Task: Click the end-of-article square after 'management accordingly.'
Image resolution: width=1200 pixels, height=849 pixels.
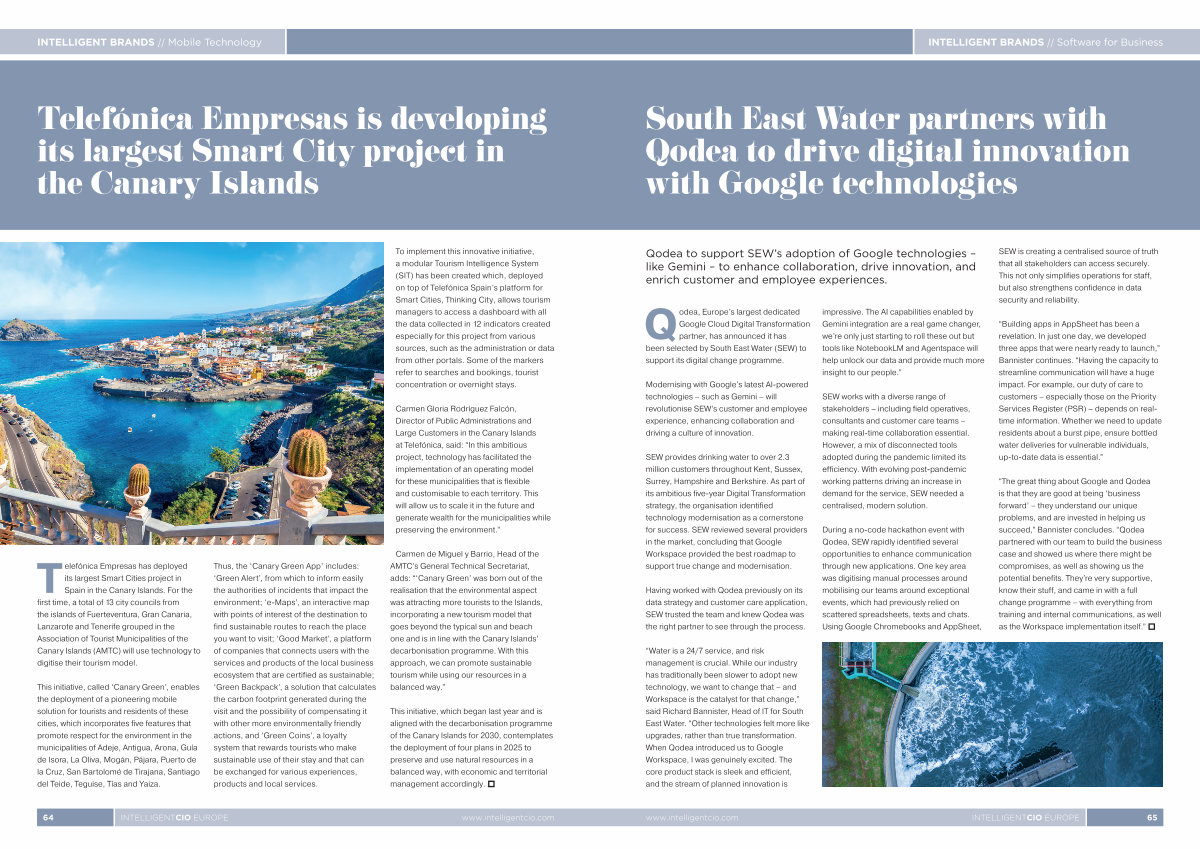Action: click(491, 785)
